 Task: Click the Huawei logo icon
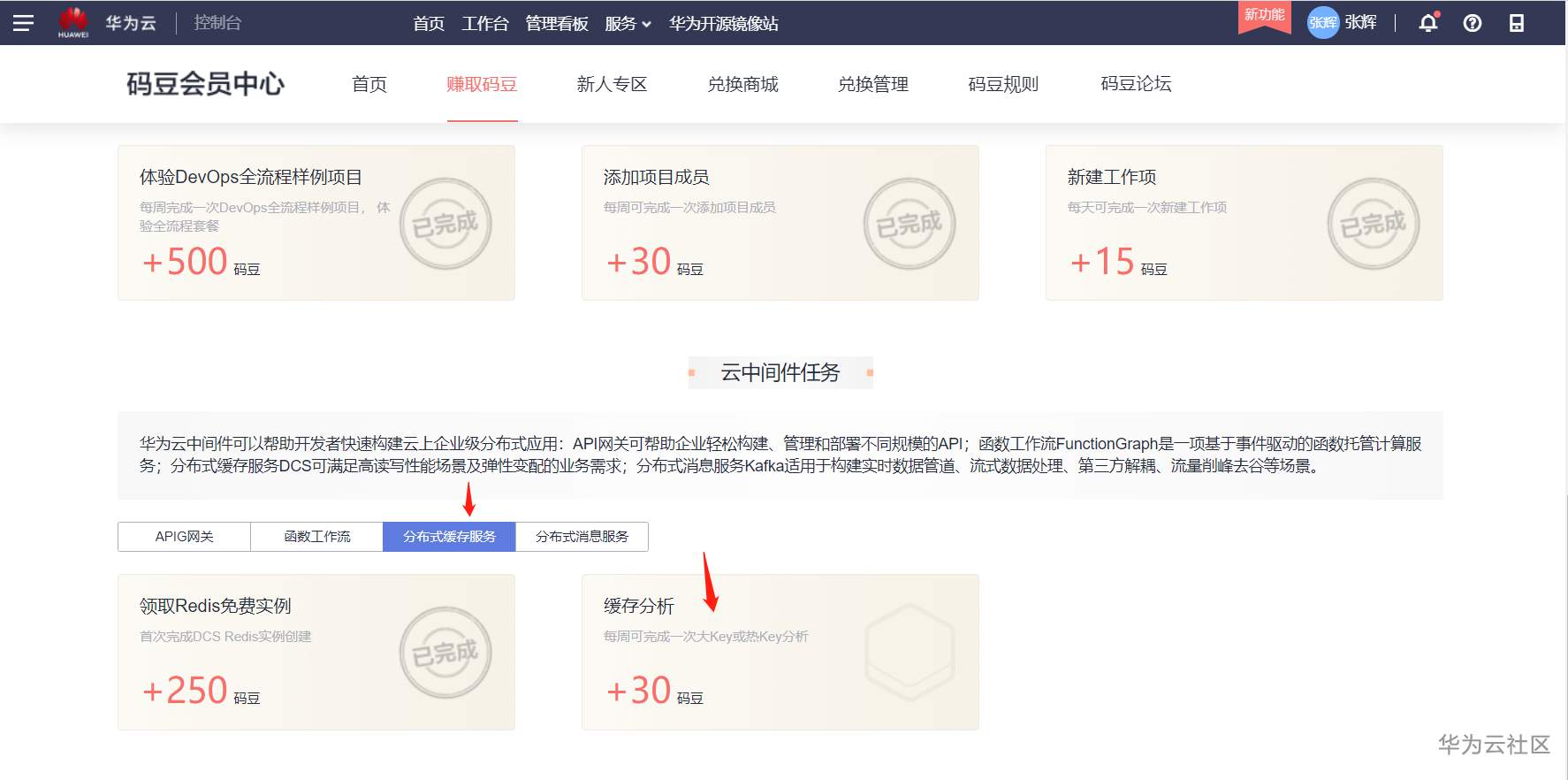[73, 23]
